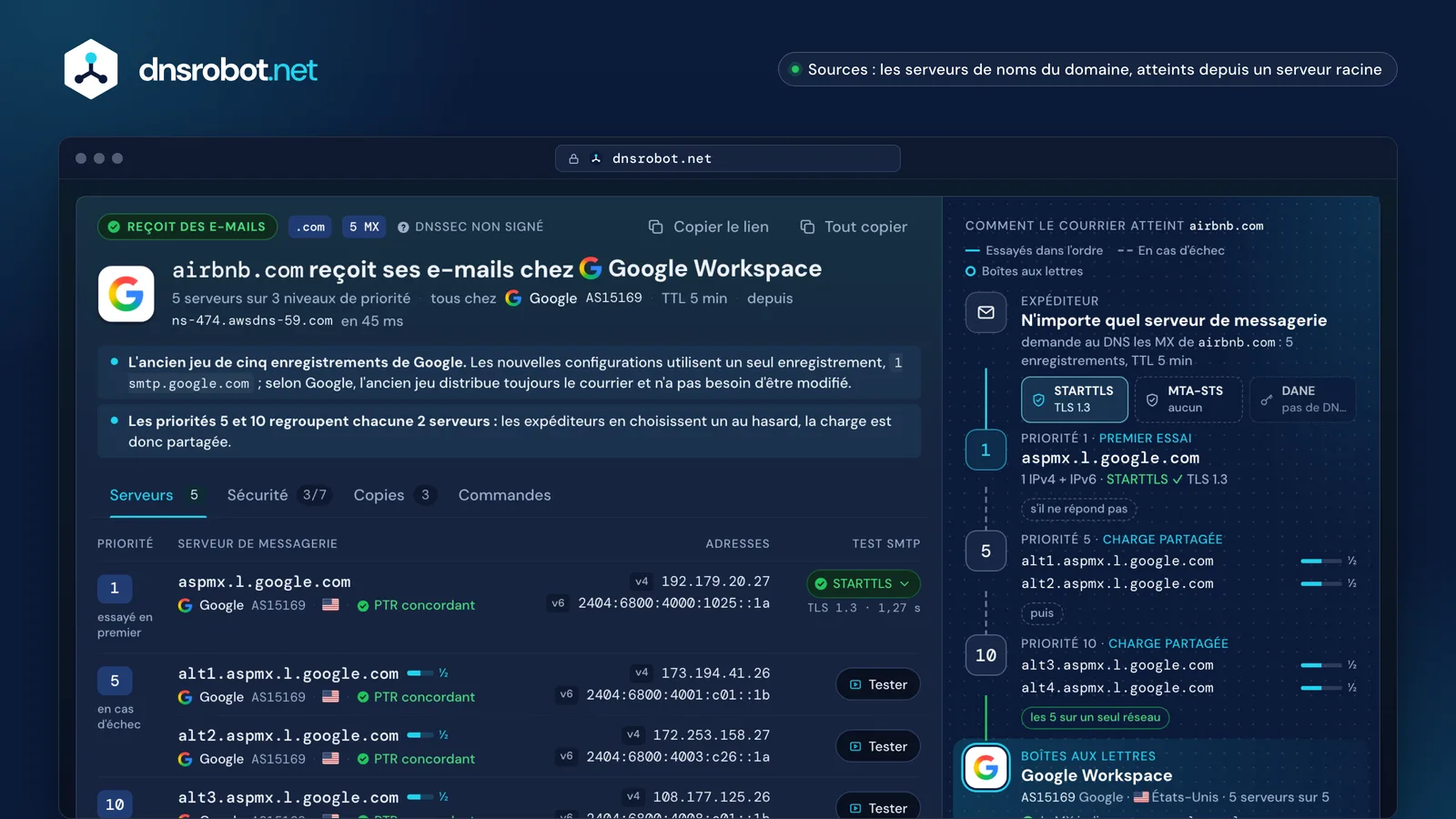Open the Copies tab

click(395, 495)
